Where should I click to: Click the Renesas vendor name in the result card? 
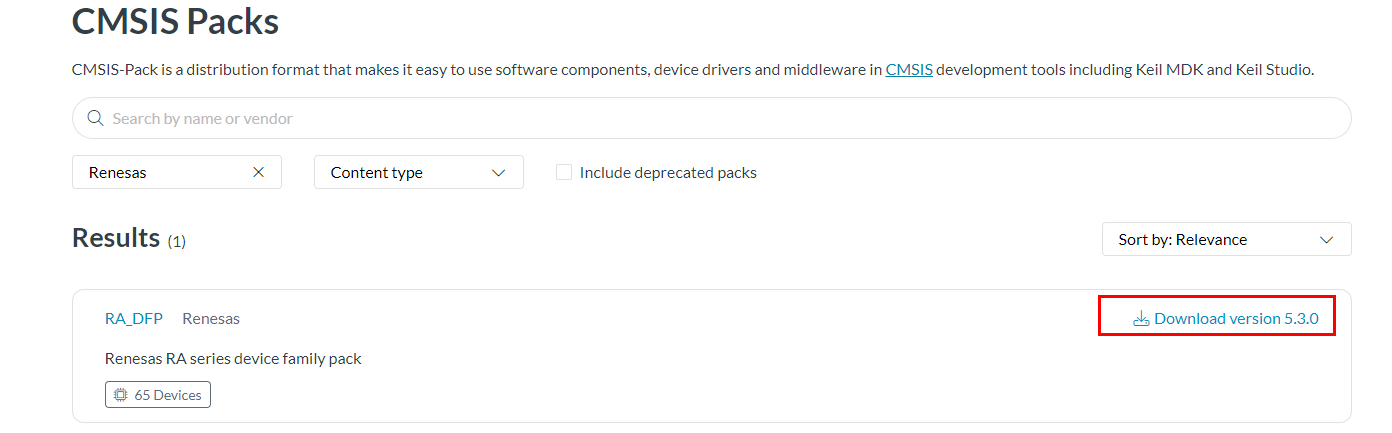pos(211,319)
